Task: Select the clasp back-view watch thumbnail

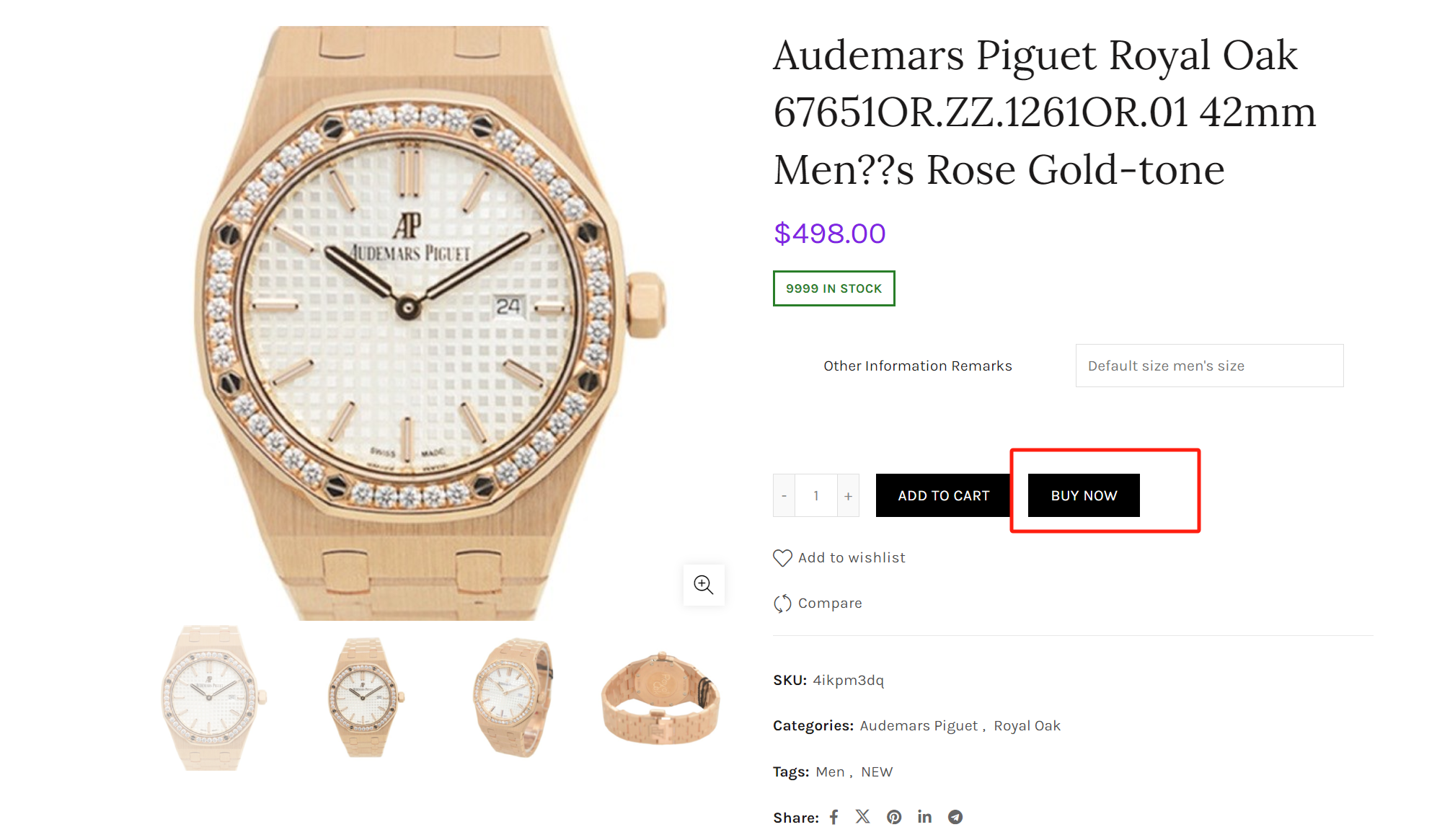Action: tap(660, 698)
